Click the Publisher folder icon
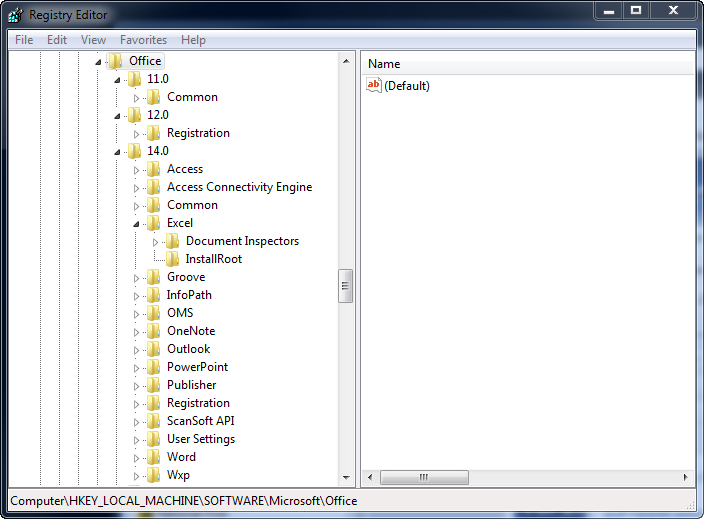Image resolution: width=704 pixels, height=519 pixels. pyautogui.click(x=154, y=385)
